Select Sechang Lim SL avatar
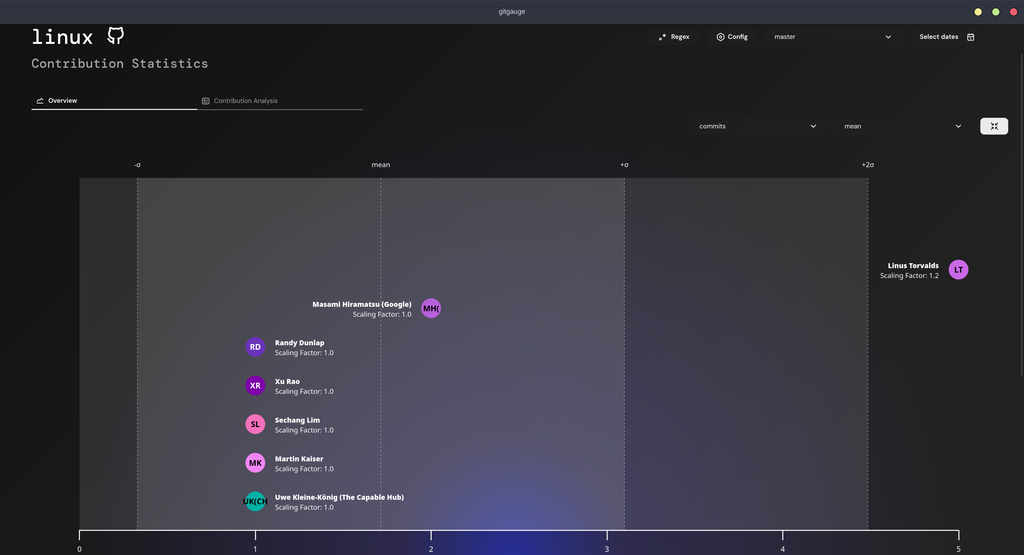This screenshot has width=1024, height=555. pyautogui.click(x=255, y=424)
